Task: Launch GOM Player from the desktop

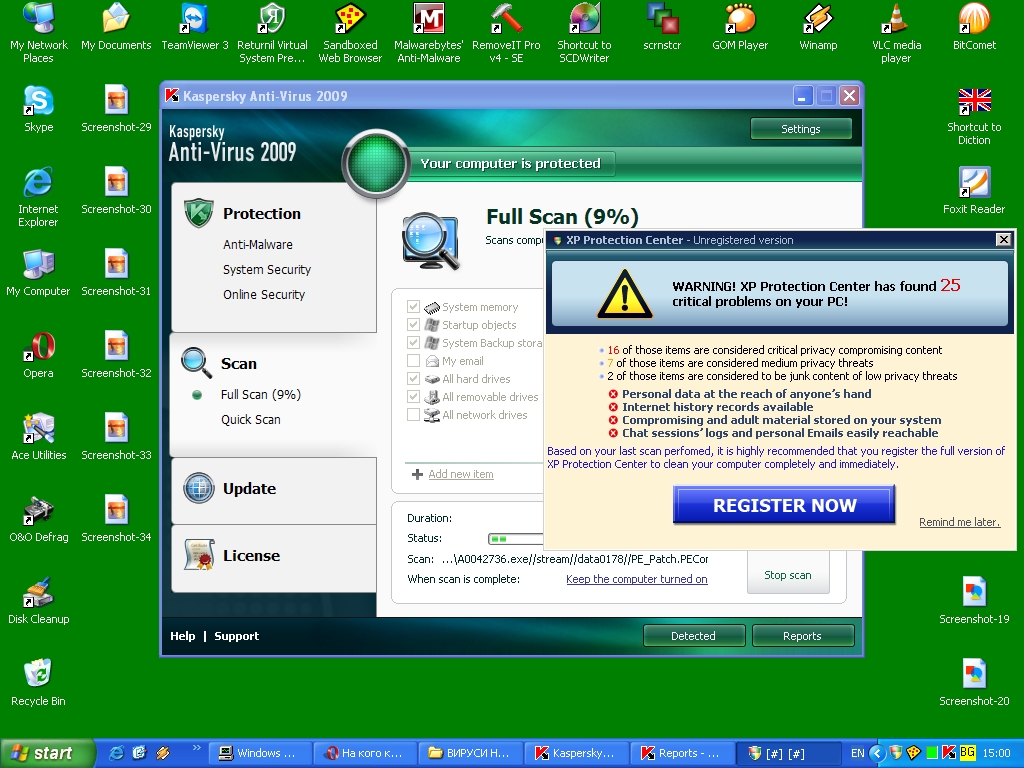Action: coord(740,27)
